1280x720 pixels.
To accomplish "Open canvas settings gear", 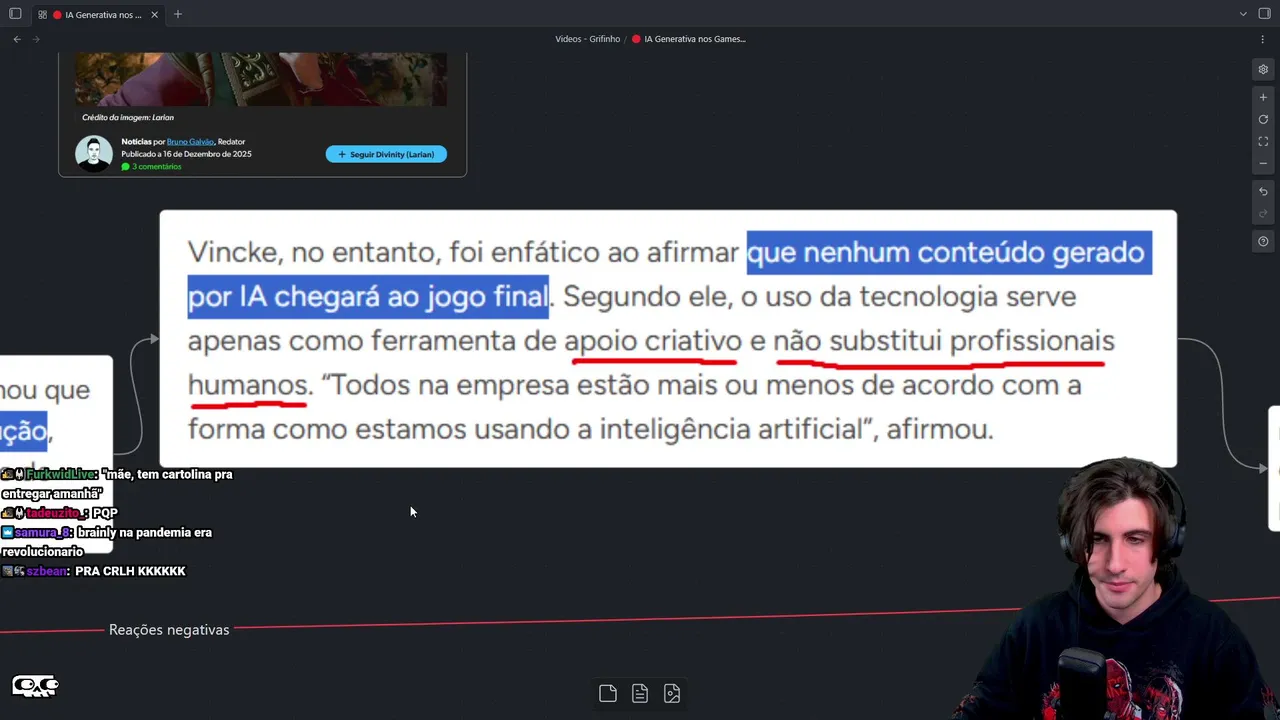I will (x=1263, y=70).
